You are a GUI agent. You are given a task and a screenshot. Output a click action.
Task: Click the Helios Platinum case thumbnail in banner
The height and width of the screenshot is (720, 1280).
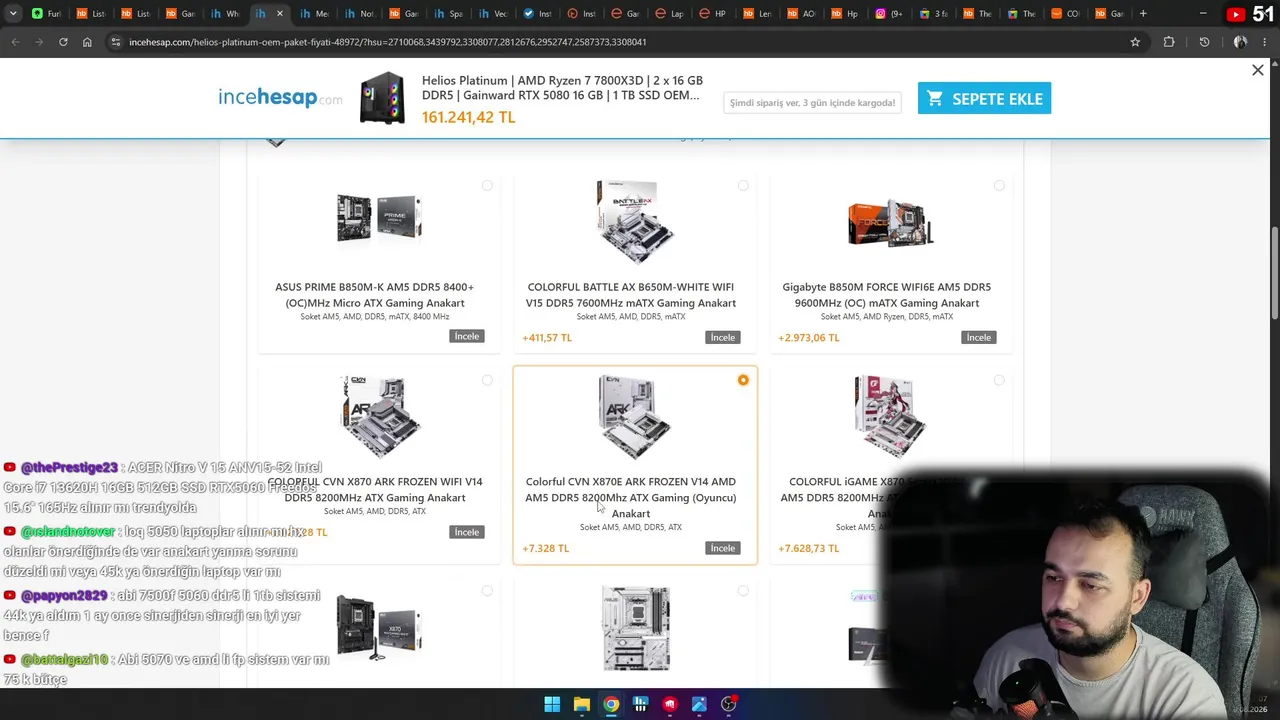click(382, 98)
